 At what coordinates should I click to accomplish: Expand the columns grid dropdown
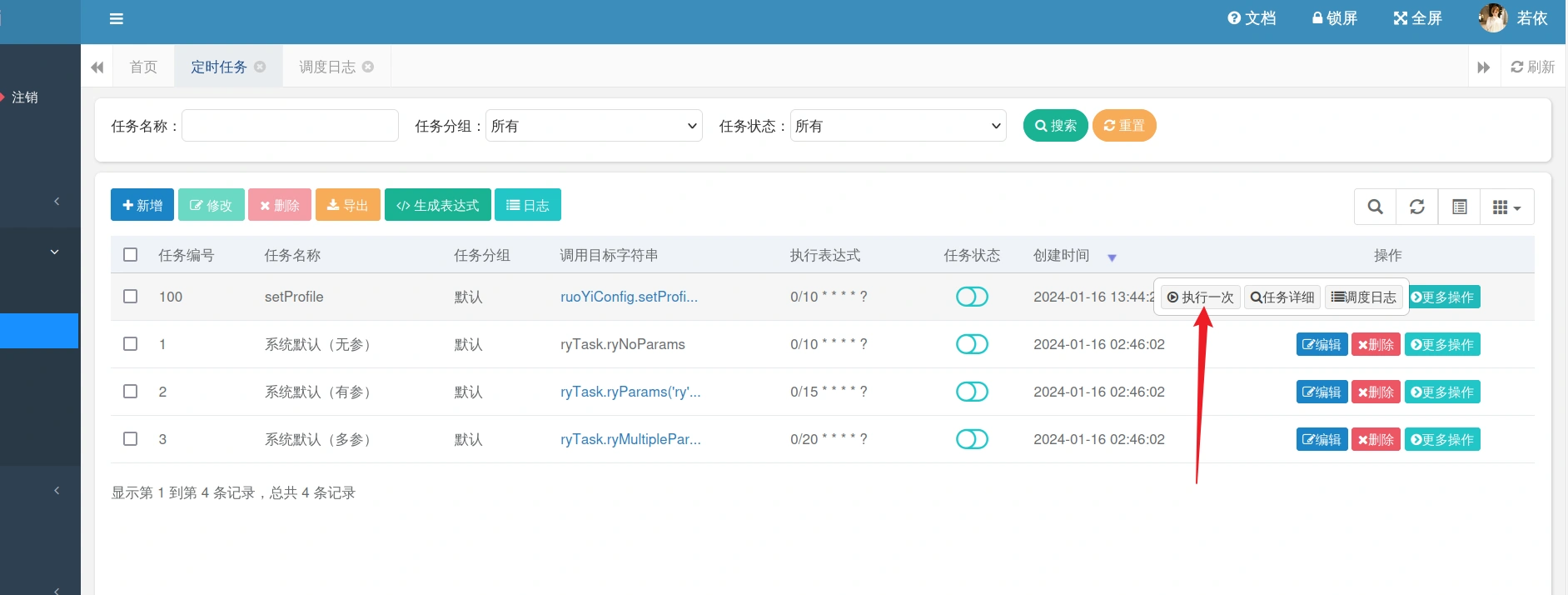[x=1506, y=207]
